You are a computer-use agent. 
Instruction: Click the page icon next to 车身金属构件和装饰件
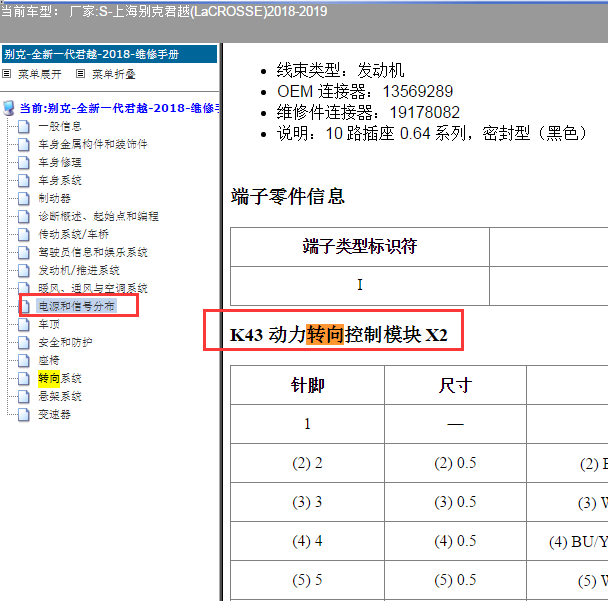pos(24,144)
